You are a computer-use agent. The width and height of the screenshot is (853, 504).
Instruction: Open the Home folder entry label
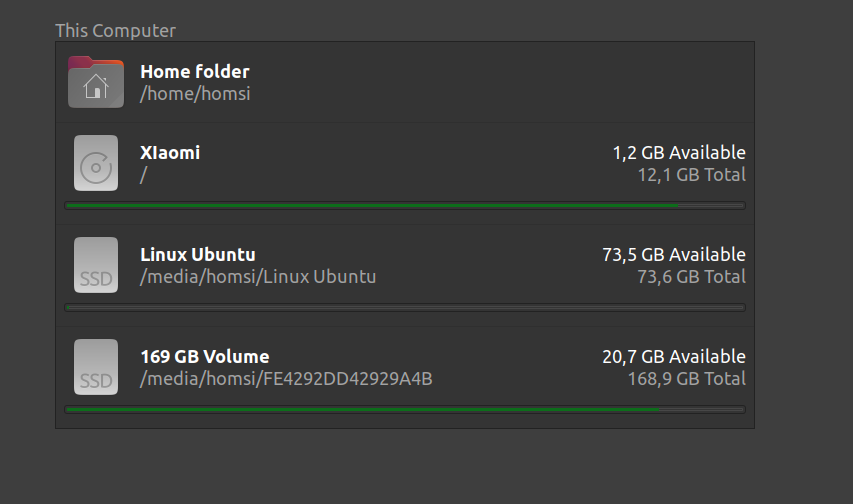click(195, 71)
